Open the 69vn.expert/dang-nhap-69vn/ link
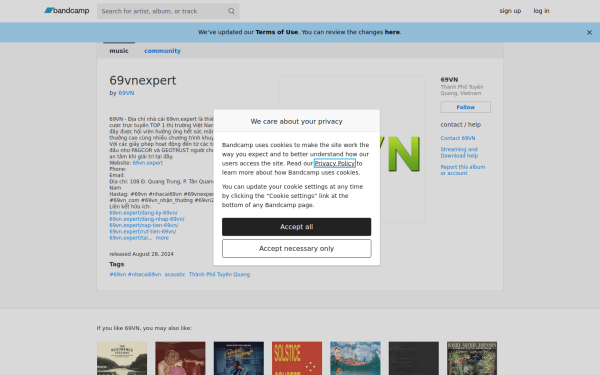The width and height of the screenshot is (600, 375). [147, 219]
